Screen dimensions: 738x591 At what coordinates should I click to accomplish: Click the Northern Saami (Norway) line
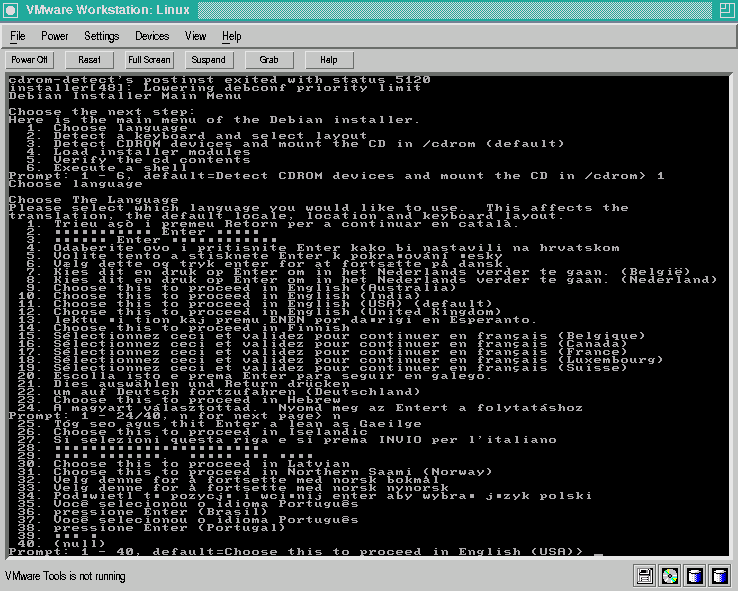[x=255, y=471]
